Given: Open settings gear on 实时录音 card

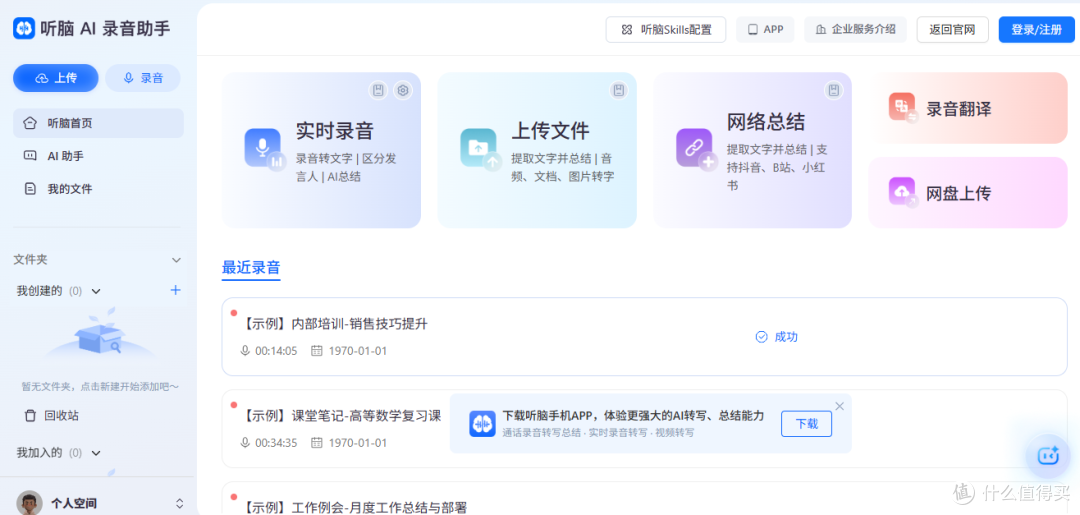Looking at the screenshot, I should pos(403,90).
